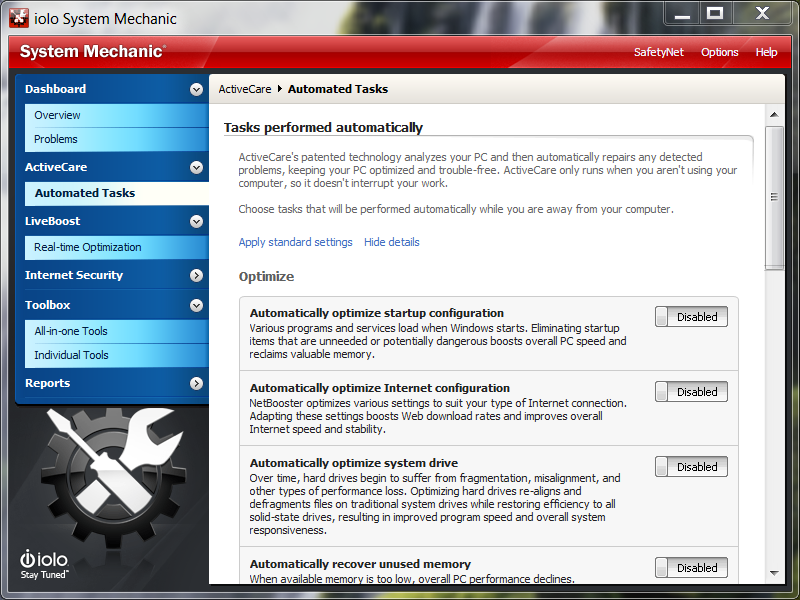Open the Options menu
This screenshot has width=800, height=600.
(719, 52)
